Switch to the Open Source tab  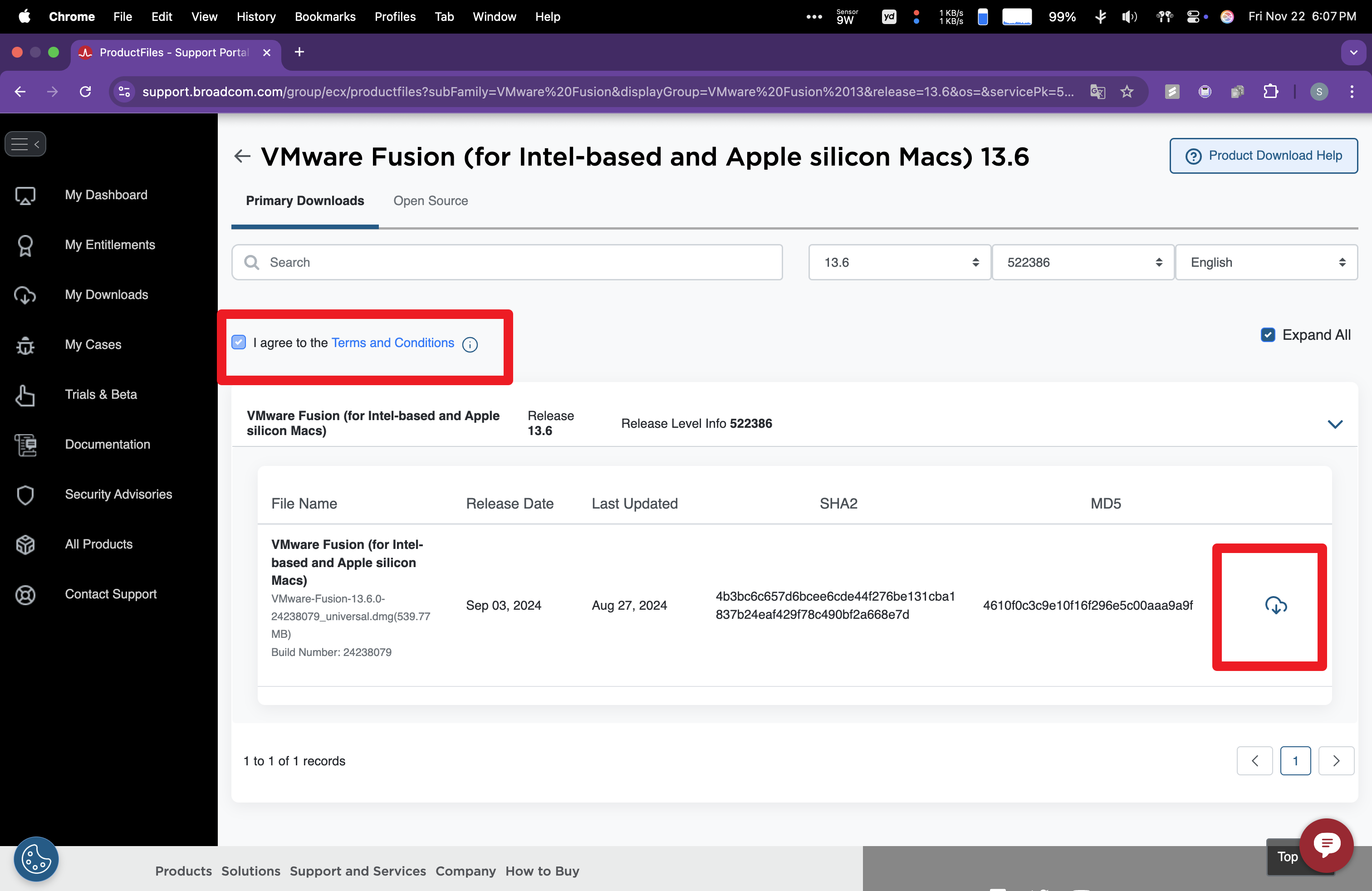(431, 200)
